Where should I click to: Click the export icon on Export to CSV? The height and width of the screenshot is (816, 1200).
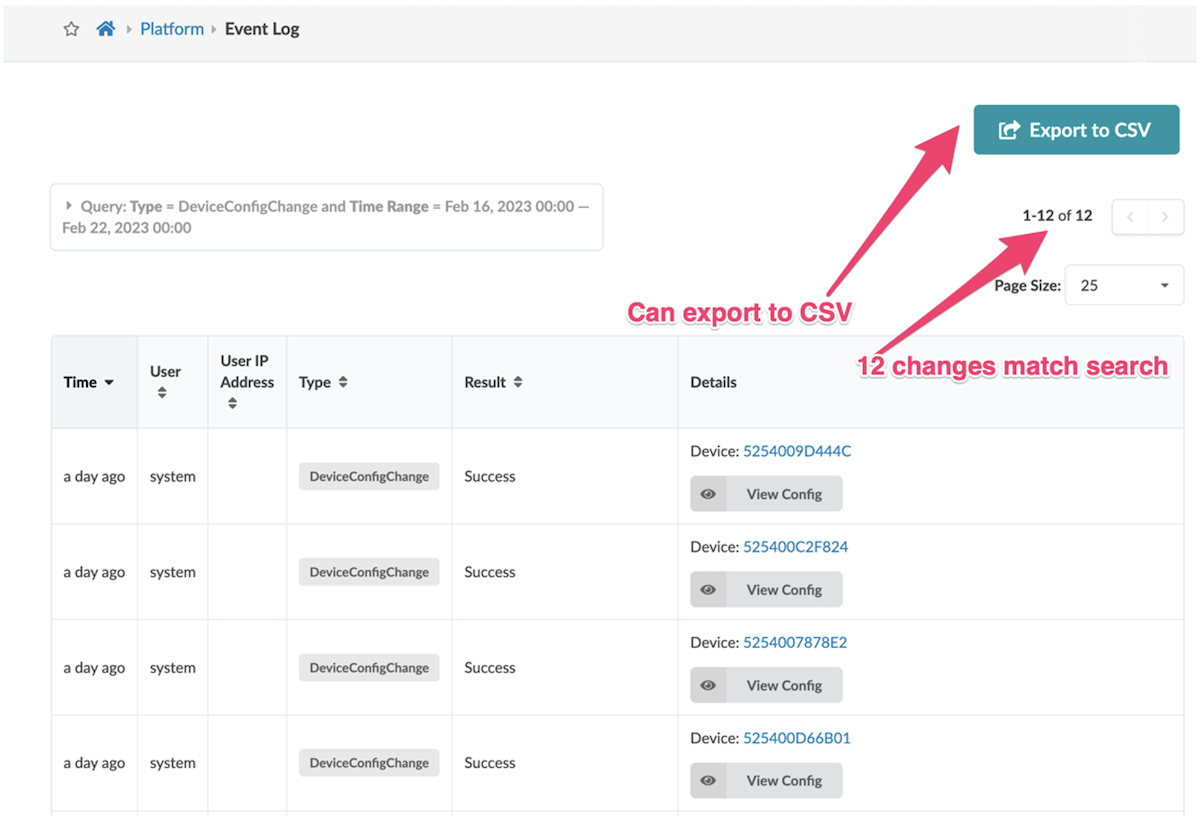(1009, 130)
